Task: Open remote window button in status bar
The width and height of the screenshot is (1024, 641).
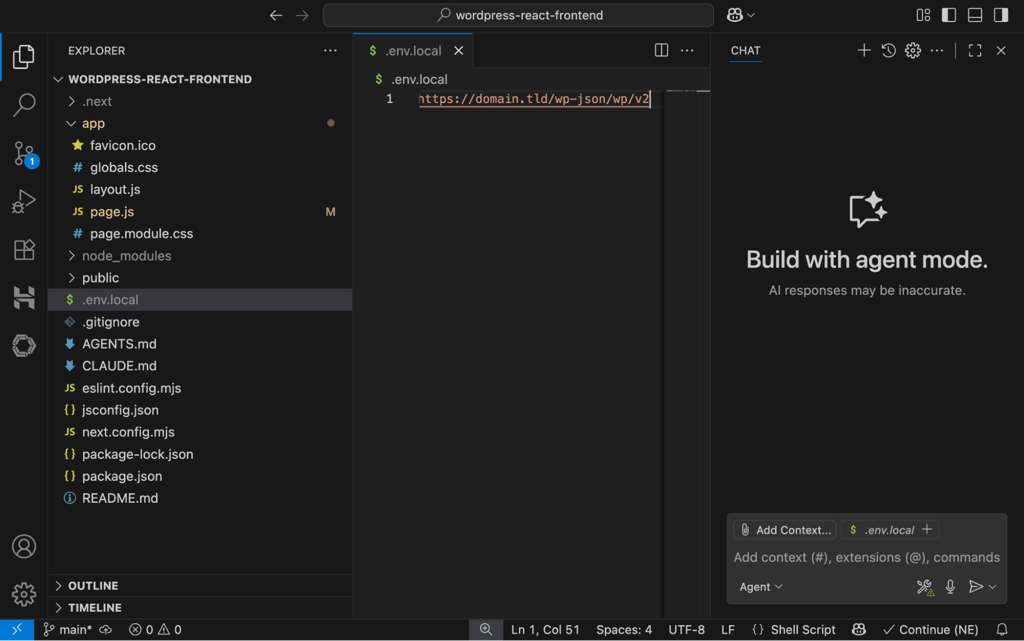Action: pos(17,629)
